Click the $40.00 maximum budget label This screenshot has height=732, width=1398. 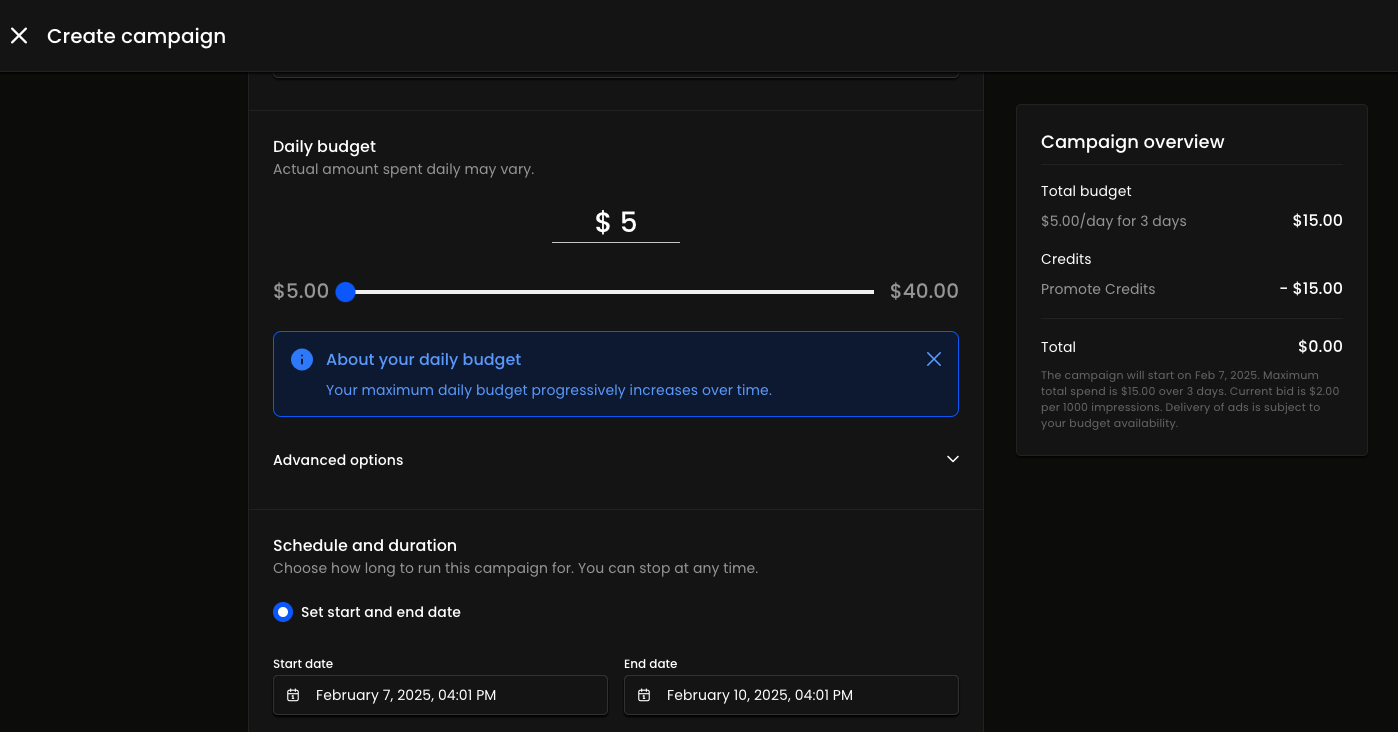(923, 291)
